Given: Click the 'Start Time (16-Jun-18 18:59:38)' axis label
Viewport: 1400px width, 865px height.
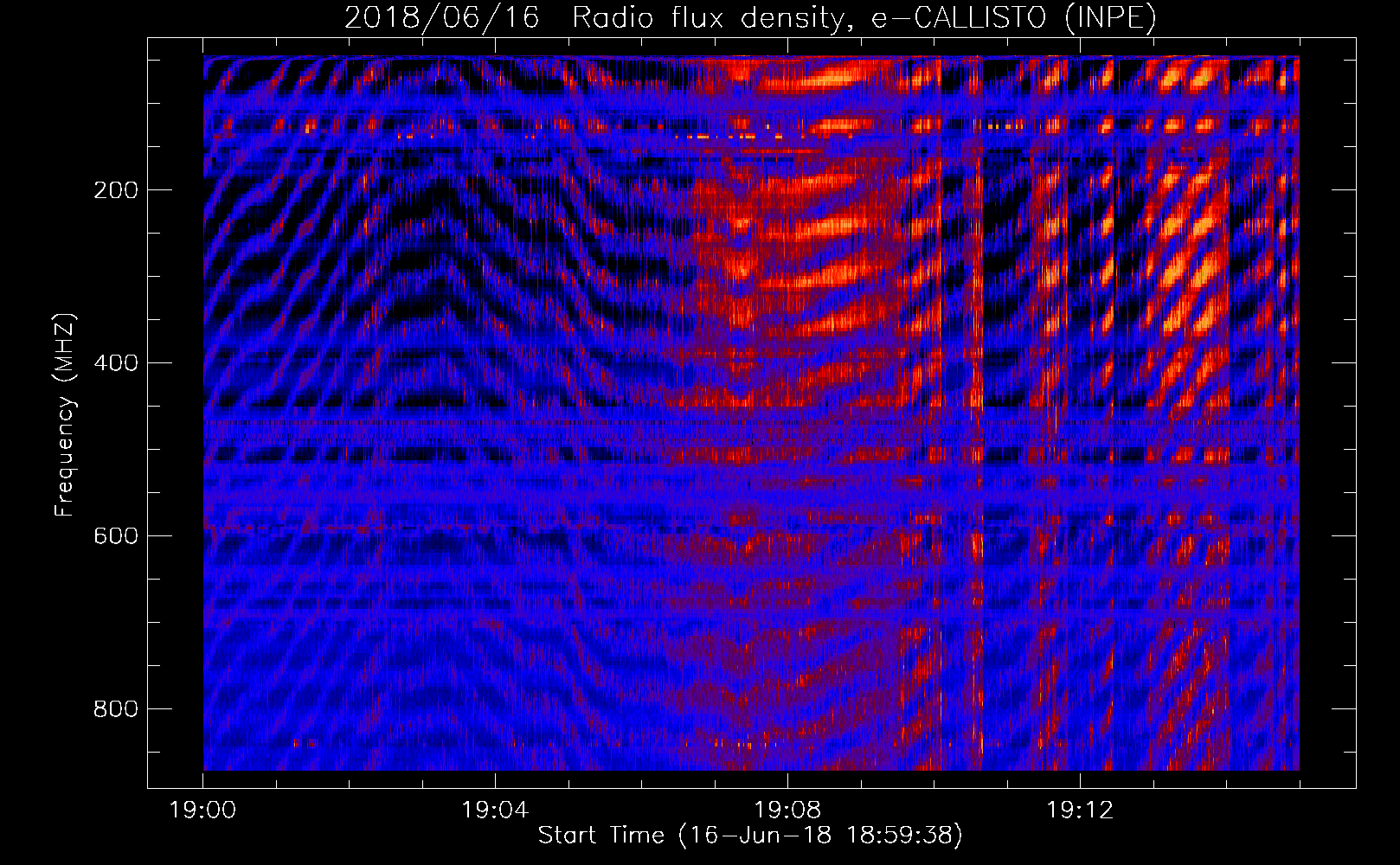Looking at the screenshot, I should click(x=750, y=836).
